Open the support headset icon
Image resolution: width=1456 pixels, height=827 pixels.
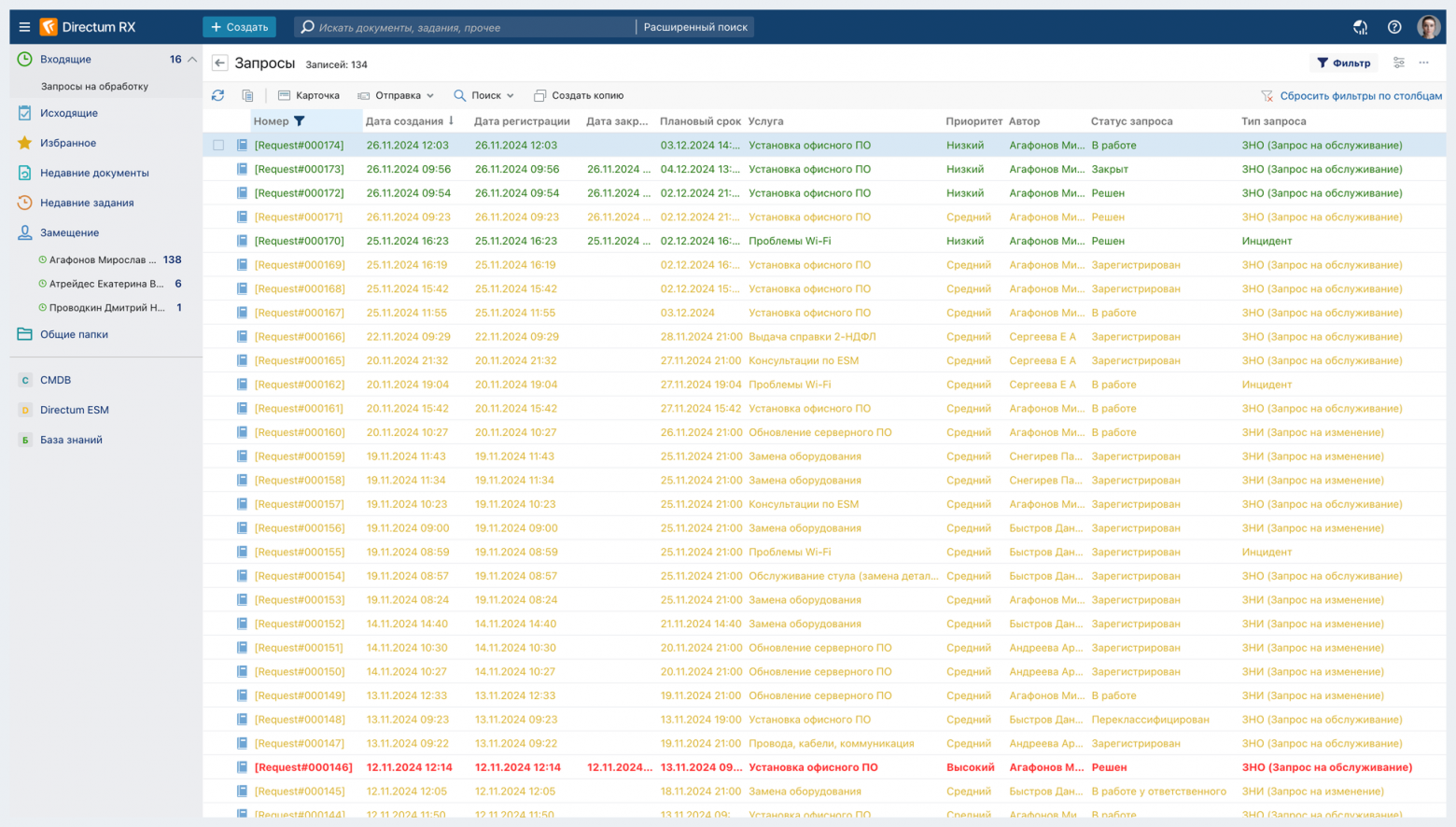pos(1361,27)
